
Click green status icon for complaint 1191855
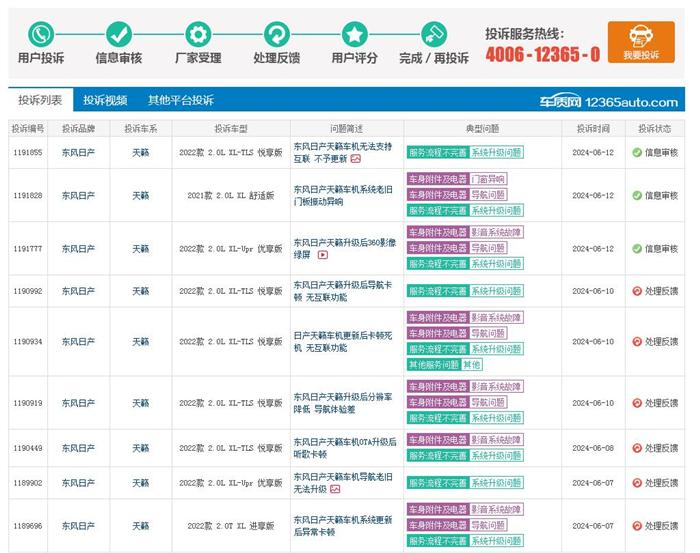coord(637,153)
